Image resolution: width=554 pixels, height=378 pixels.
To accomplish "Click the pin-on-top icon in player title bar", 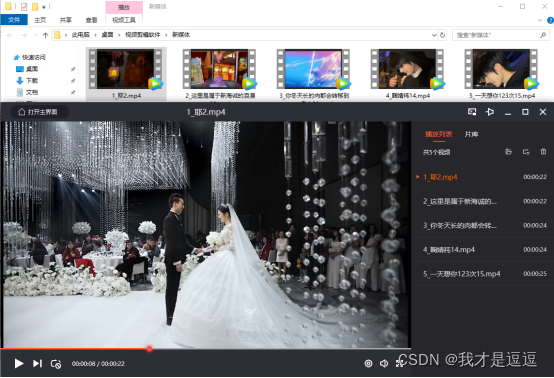I will (490, 112).
